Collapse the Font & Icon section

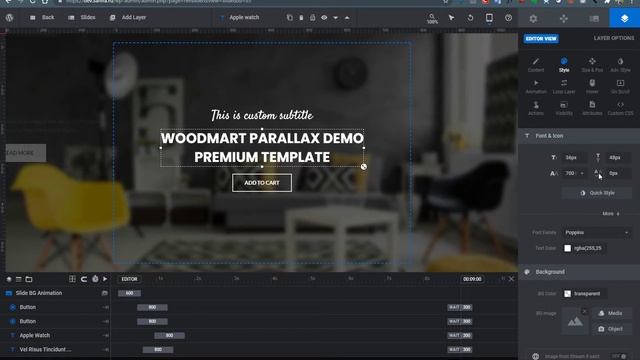pyautogui.click(x=579, y=136)
